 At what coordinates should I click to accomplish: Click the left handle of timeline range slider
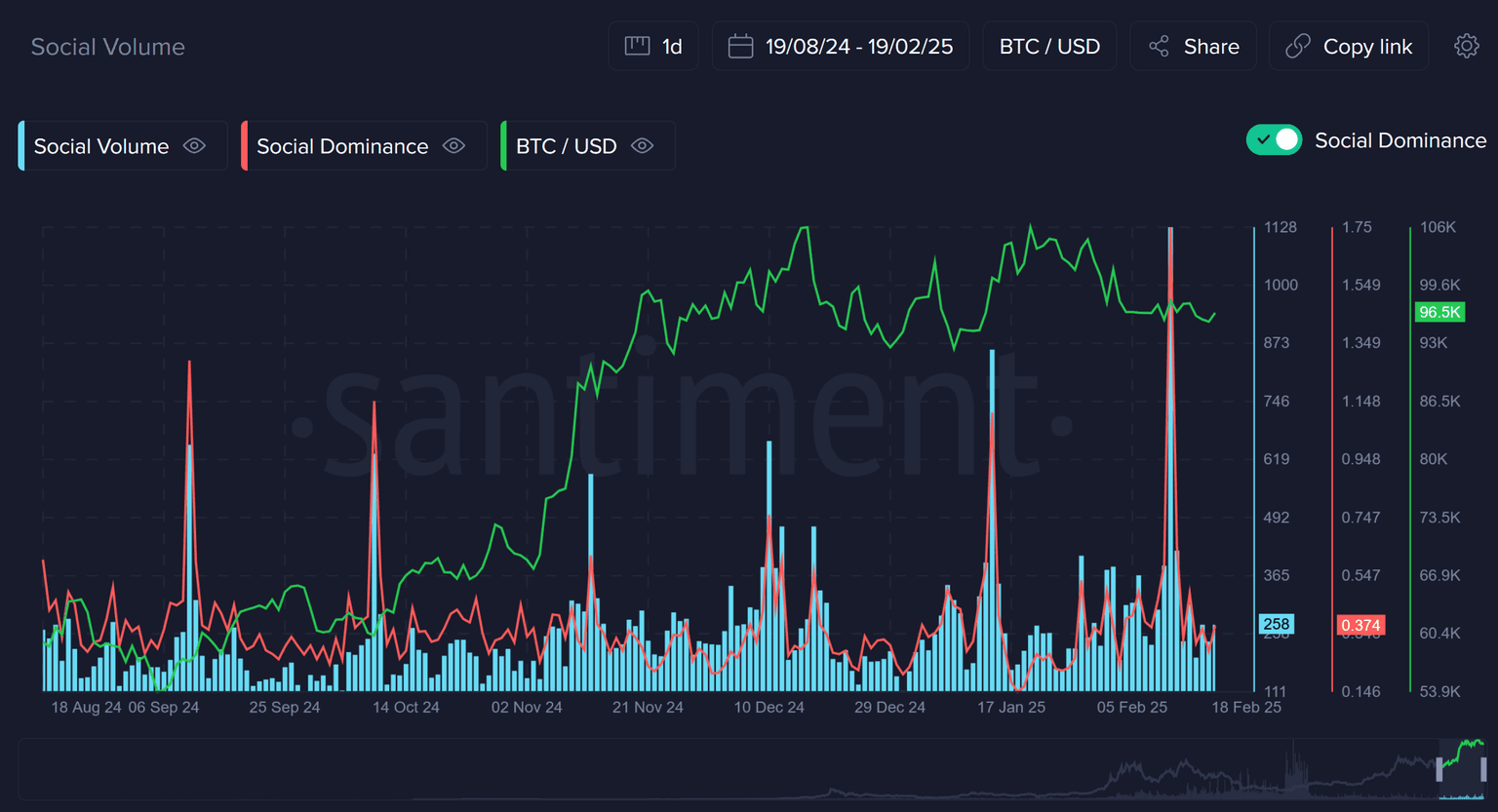click(1439, 769)
